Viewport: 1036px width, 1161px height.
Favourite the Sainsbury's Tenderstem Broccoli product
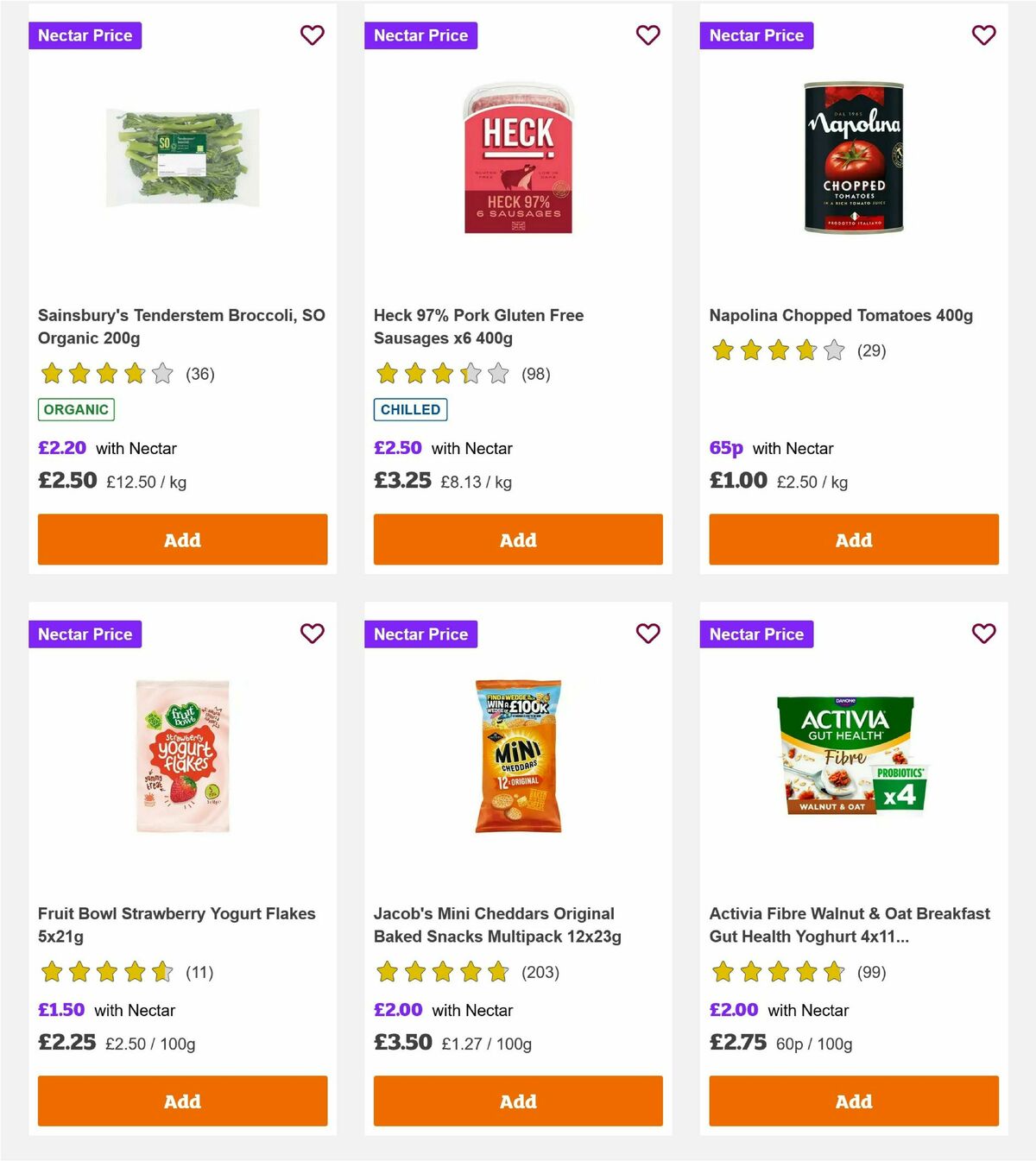pos(313,35)
